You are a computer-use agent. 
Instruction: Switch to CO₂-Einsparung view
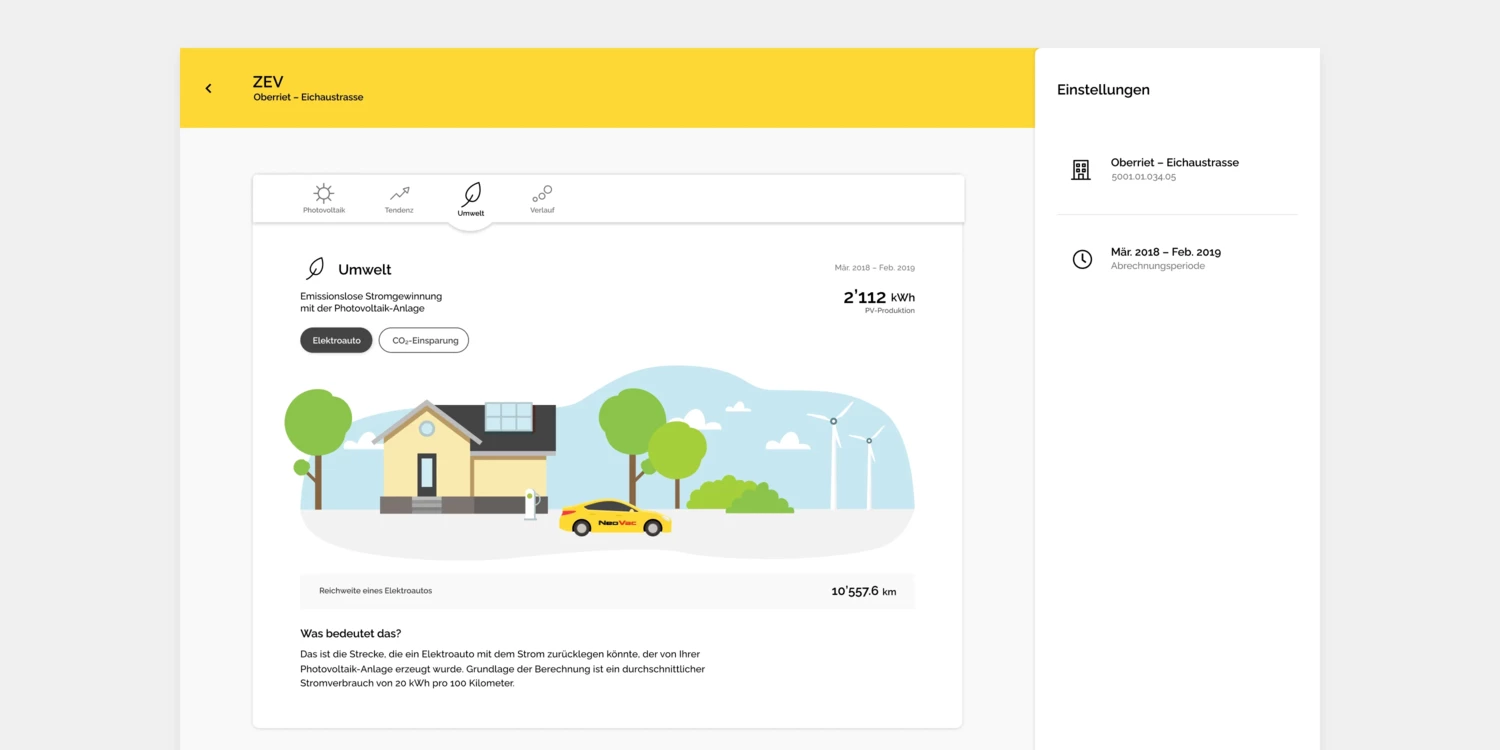(x=424, y=340)
